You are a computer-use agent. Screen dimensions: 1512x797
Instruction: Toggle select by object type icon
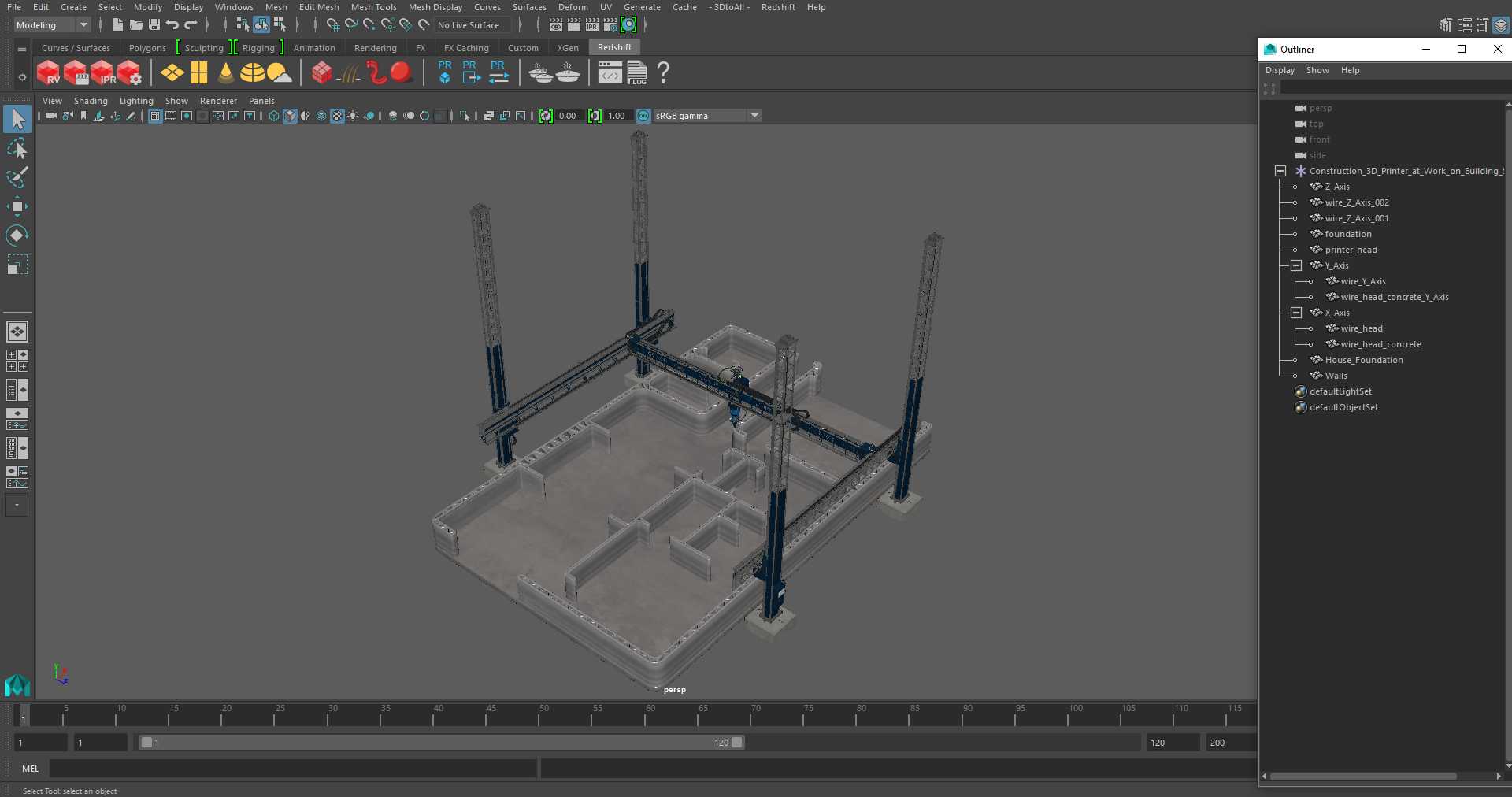tap(261, 25)
